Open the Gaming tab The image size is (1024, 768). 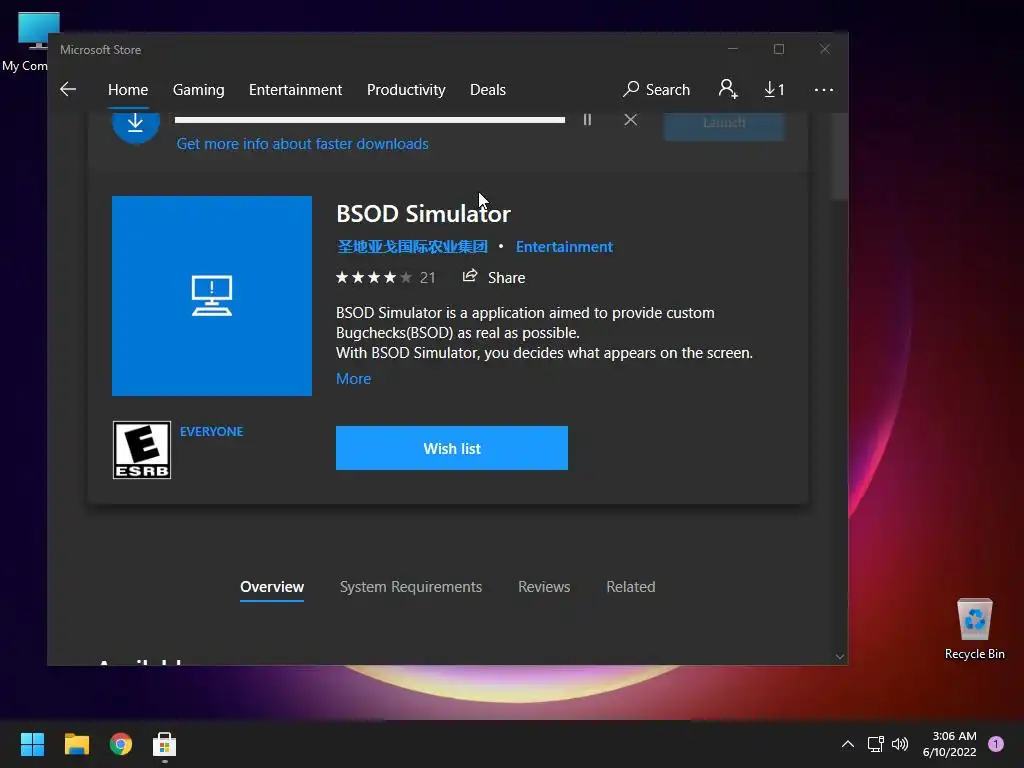tap(199, 89)
